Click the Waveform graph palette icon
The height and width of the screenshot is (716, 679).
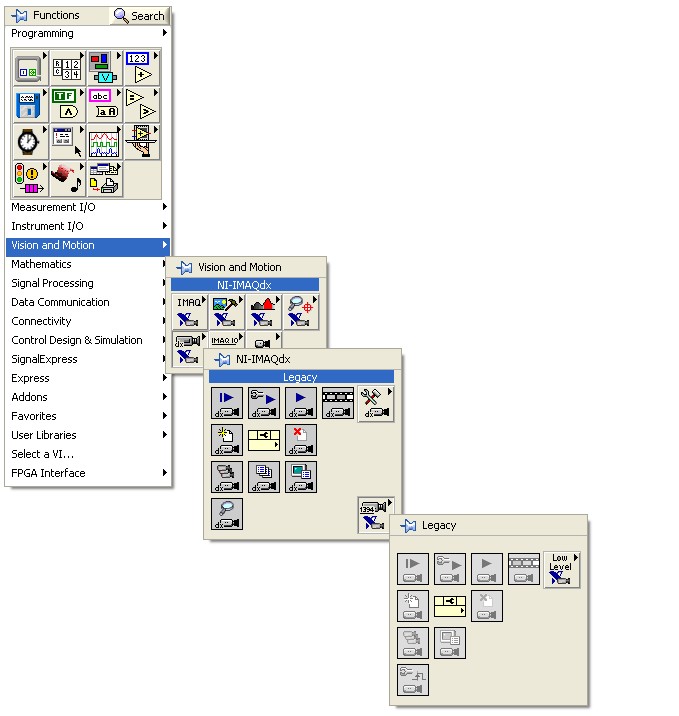(x=103, y=141)
